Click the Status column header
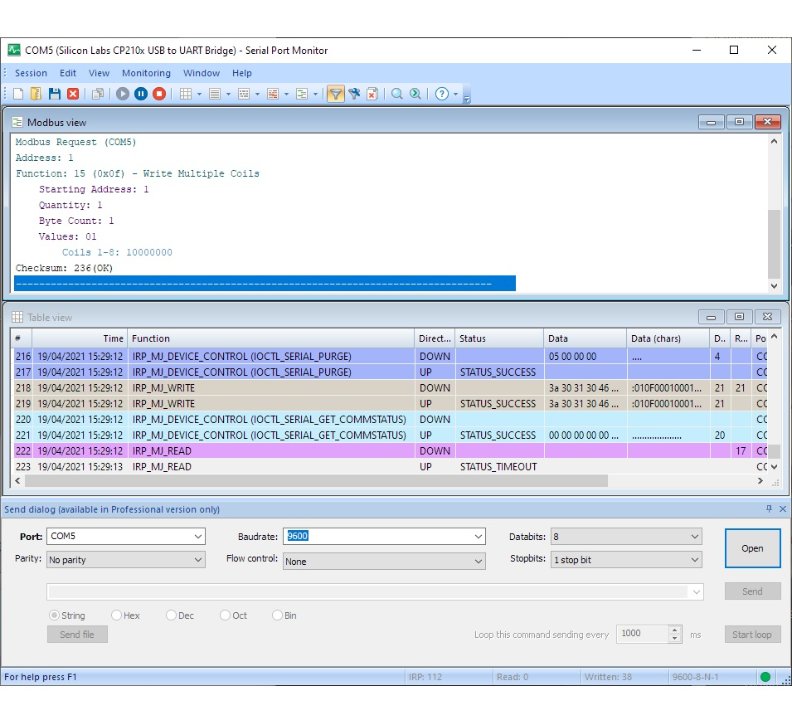This screenshot has width=792, height=720. pos(499,339)
